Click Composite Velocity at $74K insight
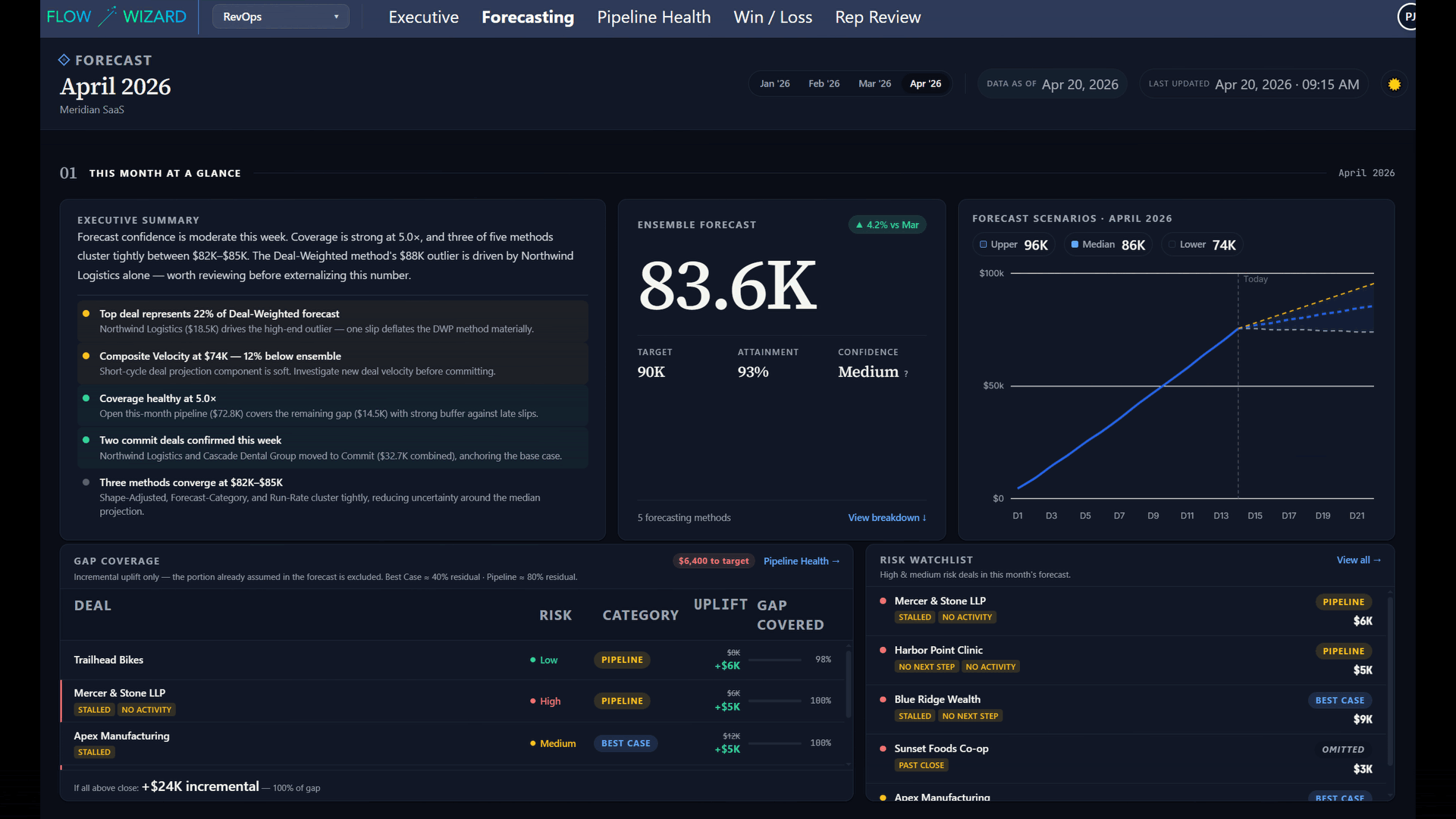The height and width of the screenshot is (819, 1456). (332, 363)
